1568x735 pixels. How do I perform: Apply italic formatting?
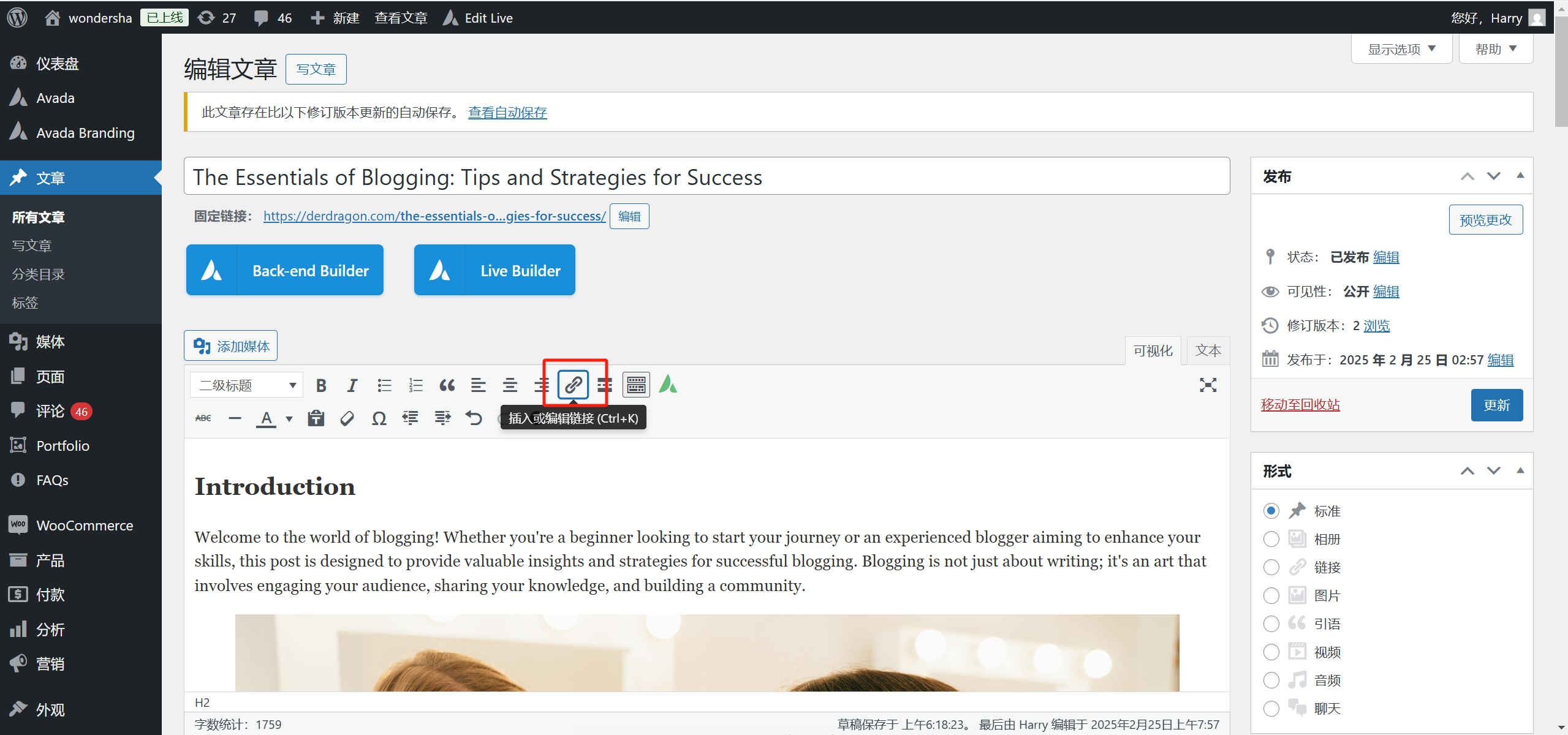[352, 385]
